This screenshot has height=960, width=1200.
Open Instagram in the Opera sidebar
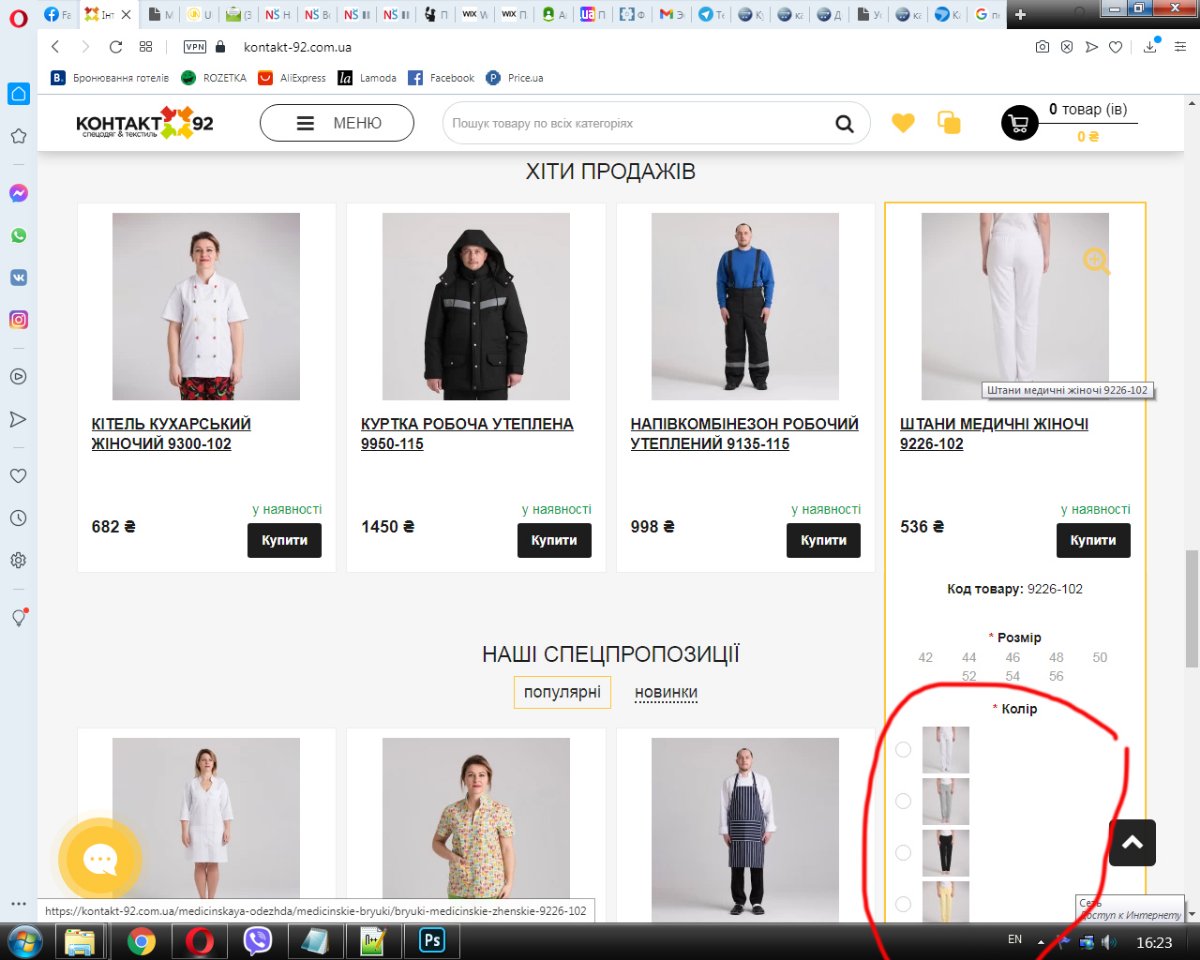[18, 320]
